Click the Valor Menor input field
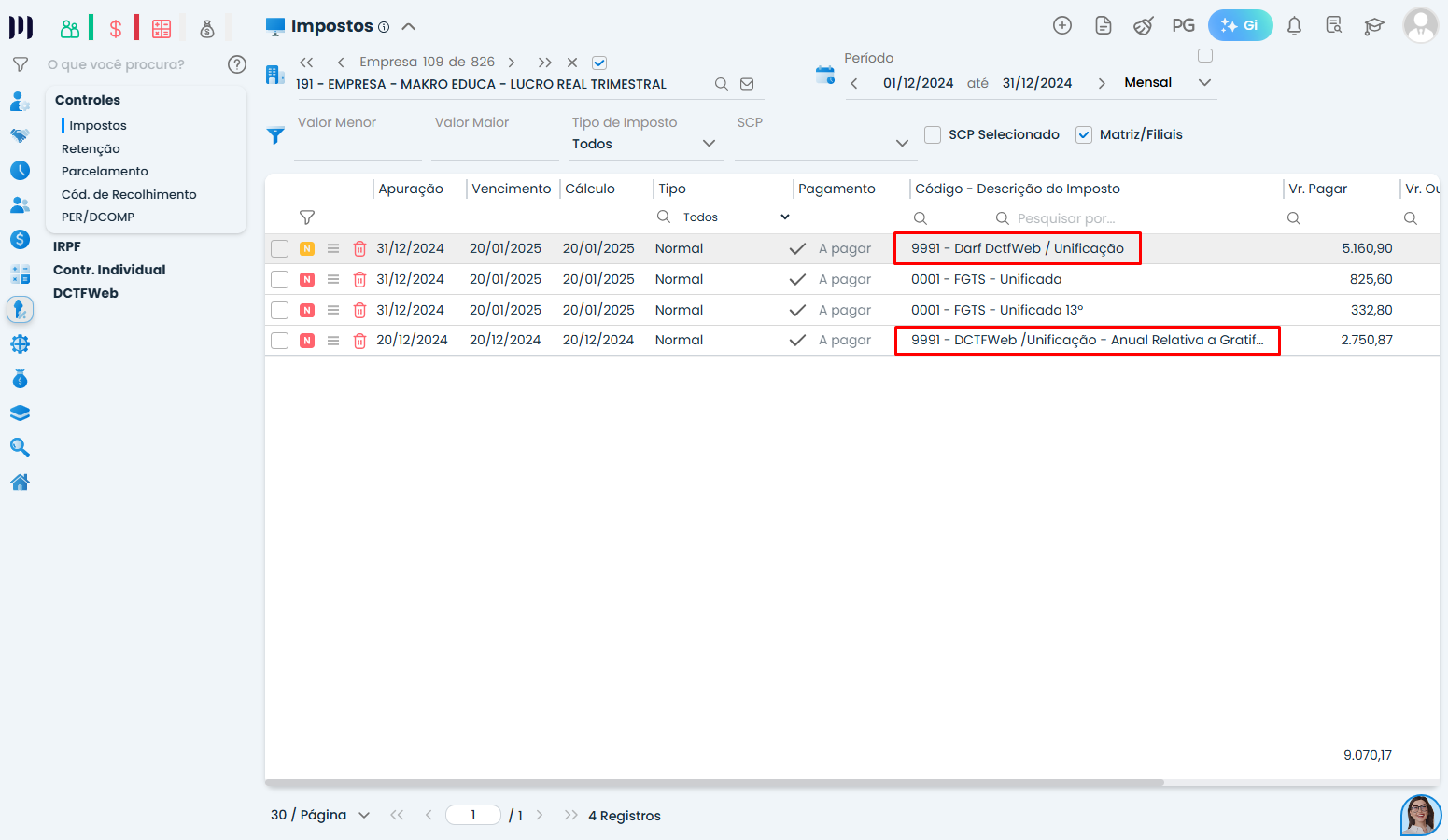This screenshot has height=840, width=1448. click(357, 145)
